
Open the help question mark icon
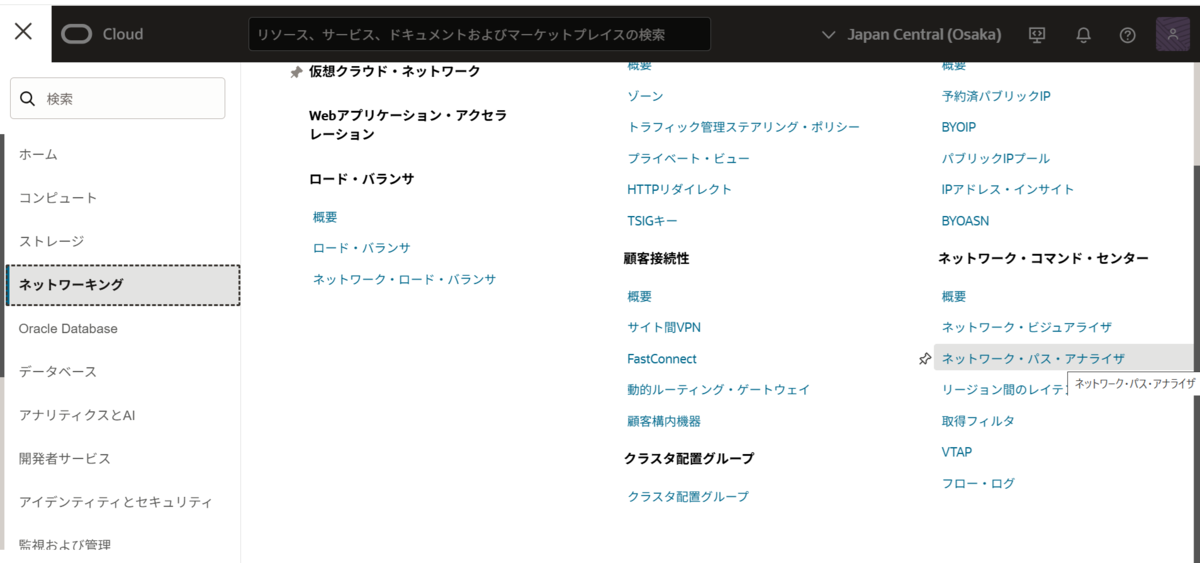coord(1128,35)
